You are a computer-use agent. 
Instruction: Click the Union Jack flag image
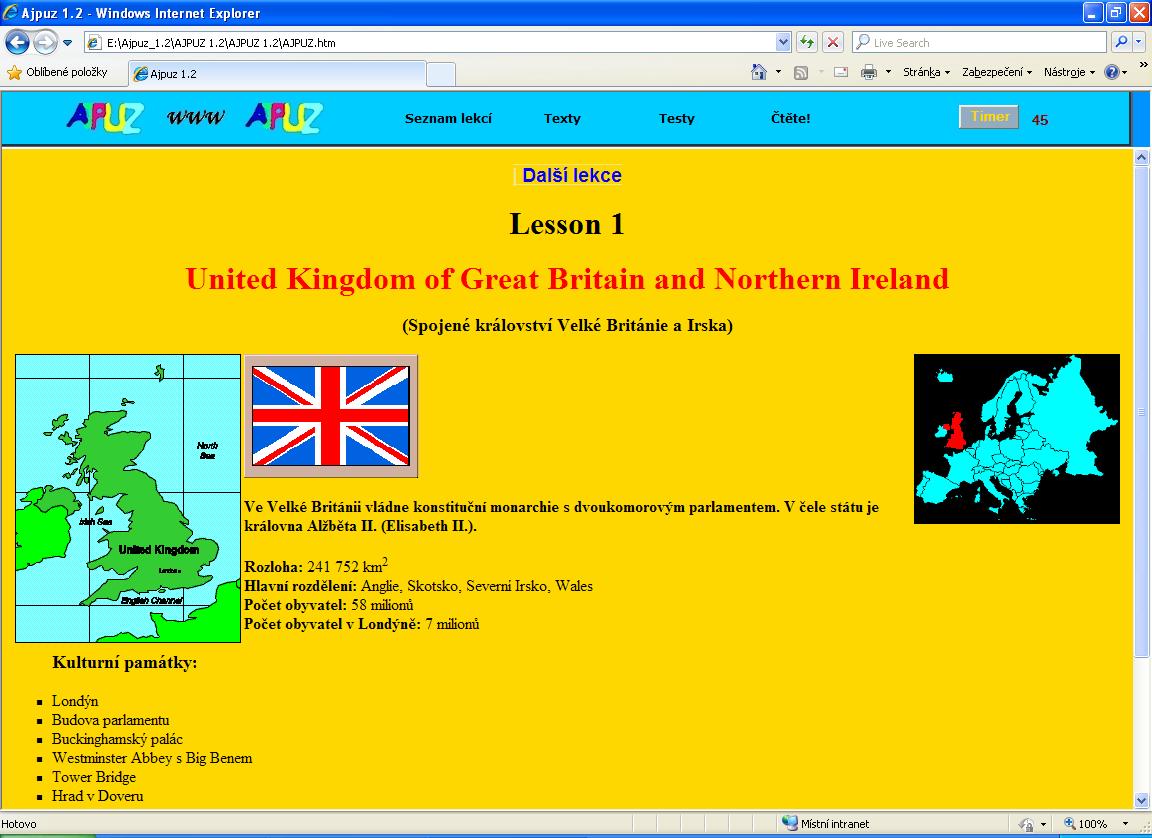[331, 416]
